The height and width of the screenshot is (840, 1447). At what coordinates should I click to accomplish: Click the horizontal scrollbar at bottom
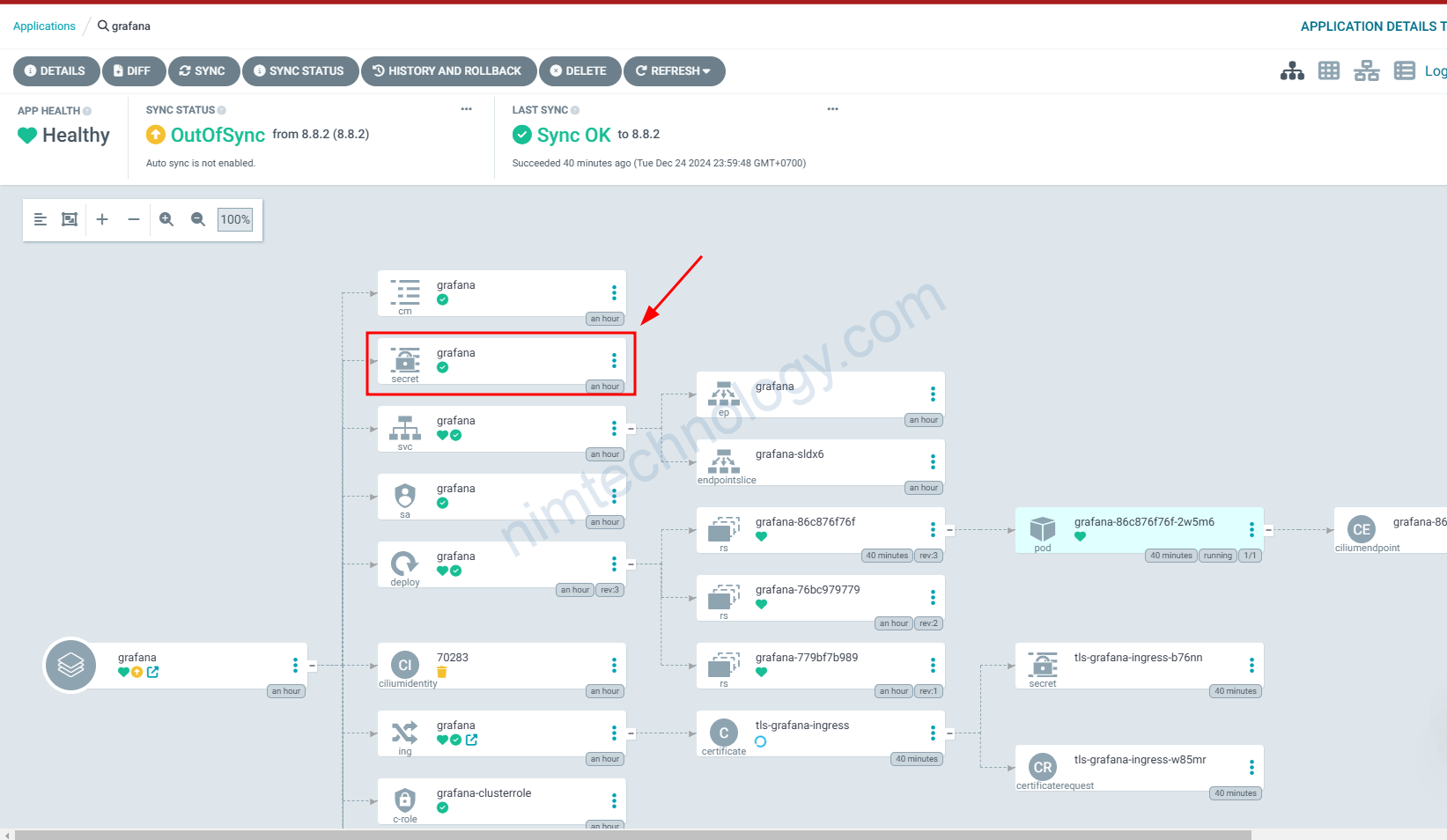[x=632, y=835]
